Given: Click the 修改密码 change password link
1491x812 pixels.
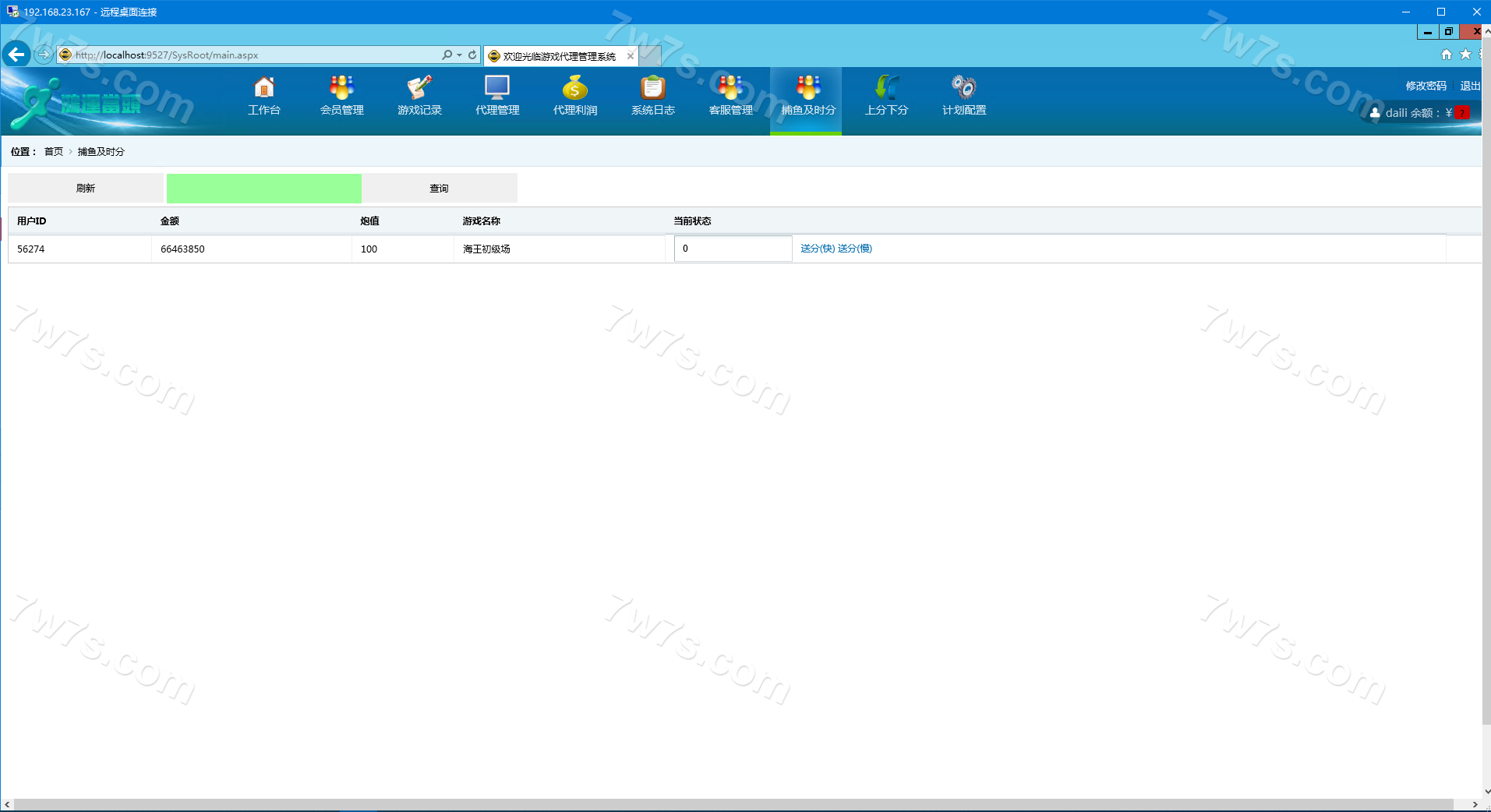Looking at the screenshot, I should click(x=1426, y=86).
